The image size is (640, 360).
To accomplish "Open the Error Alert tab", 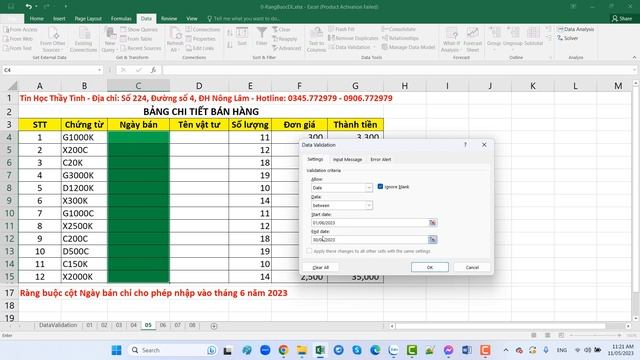I will pyautogui.click(x=380, y=160).
